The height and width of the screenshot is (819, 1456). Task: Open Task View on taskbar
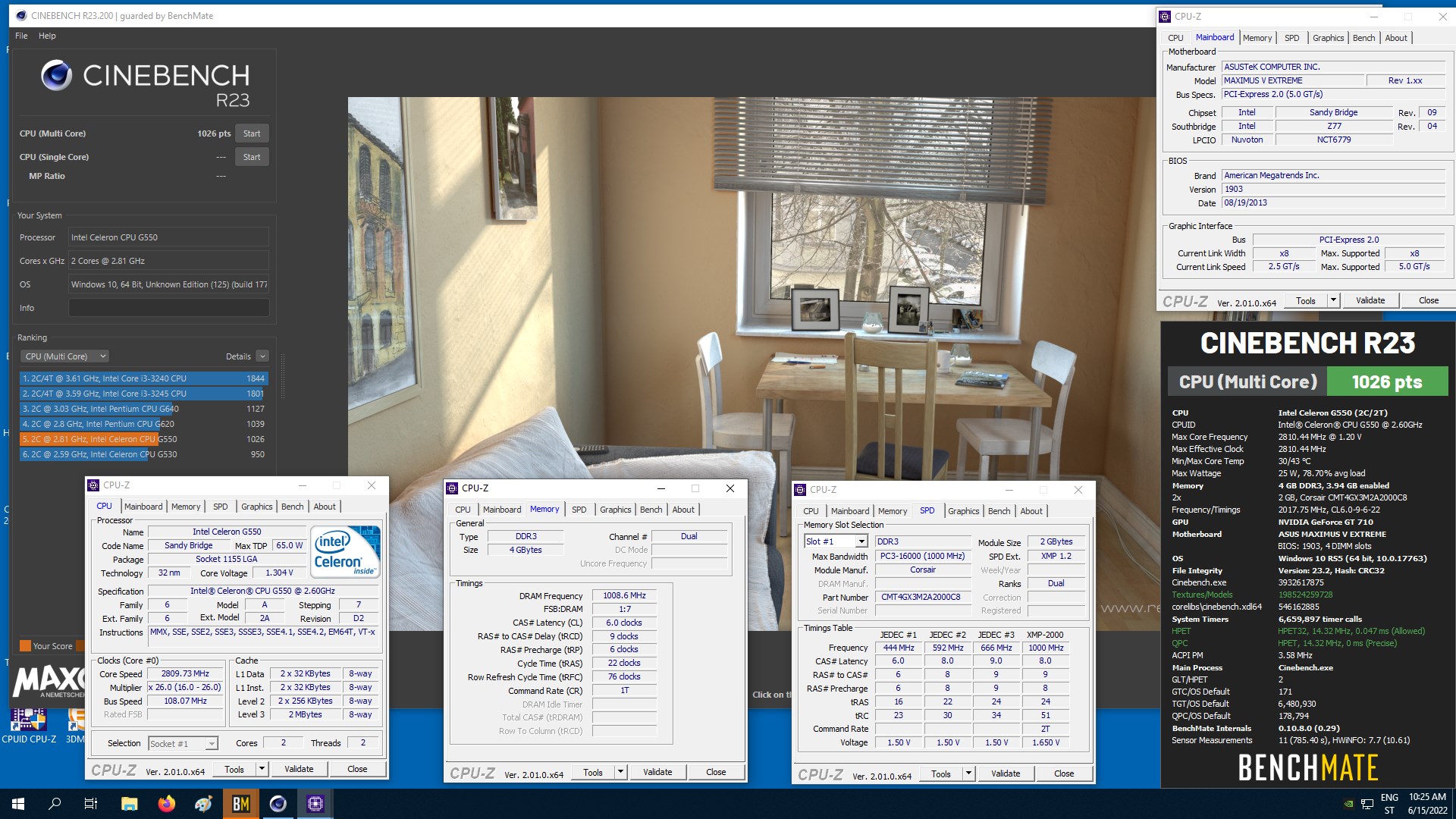(x=91, y=804)
